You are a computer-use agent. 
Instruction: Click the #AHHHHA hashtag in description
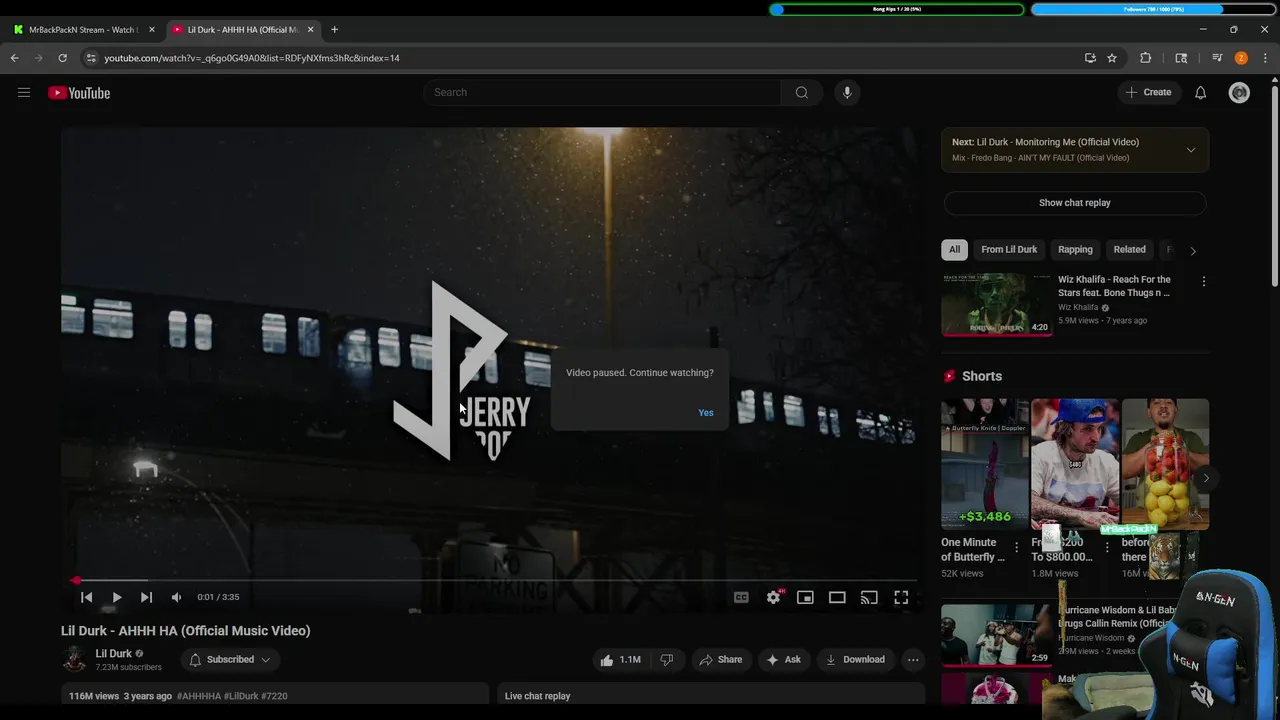tap(199, 696)
